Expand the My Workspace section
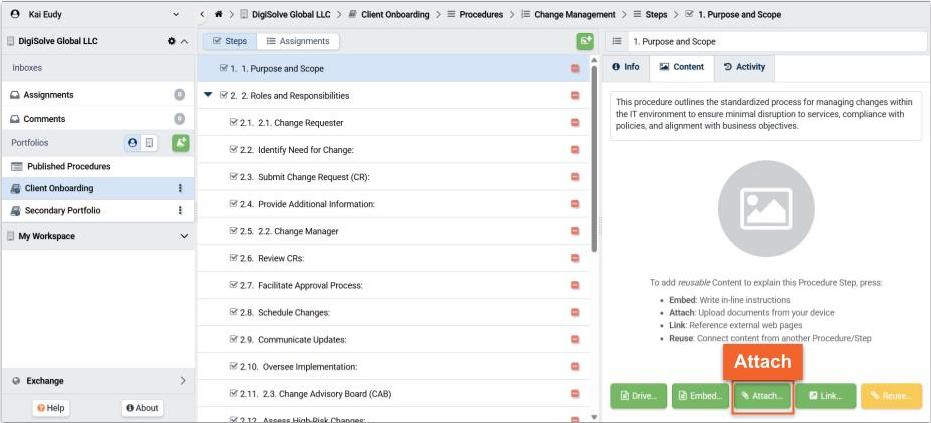 pyautogui.click(x=183, y=237)
